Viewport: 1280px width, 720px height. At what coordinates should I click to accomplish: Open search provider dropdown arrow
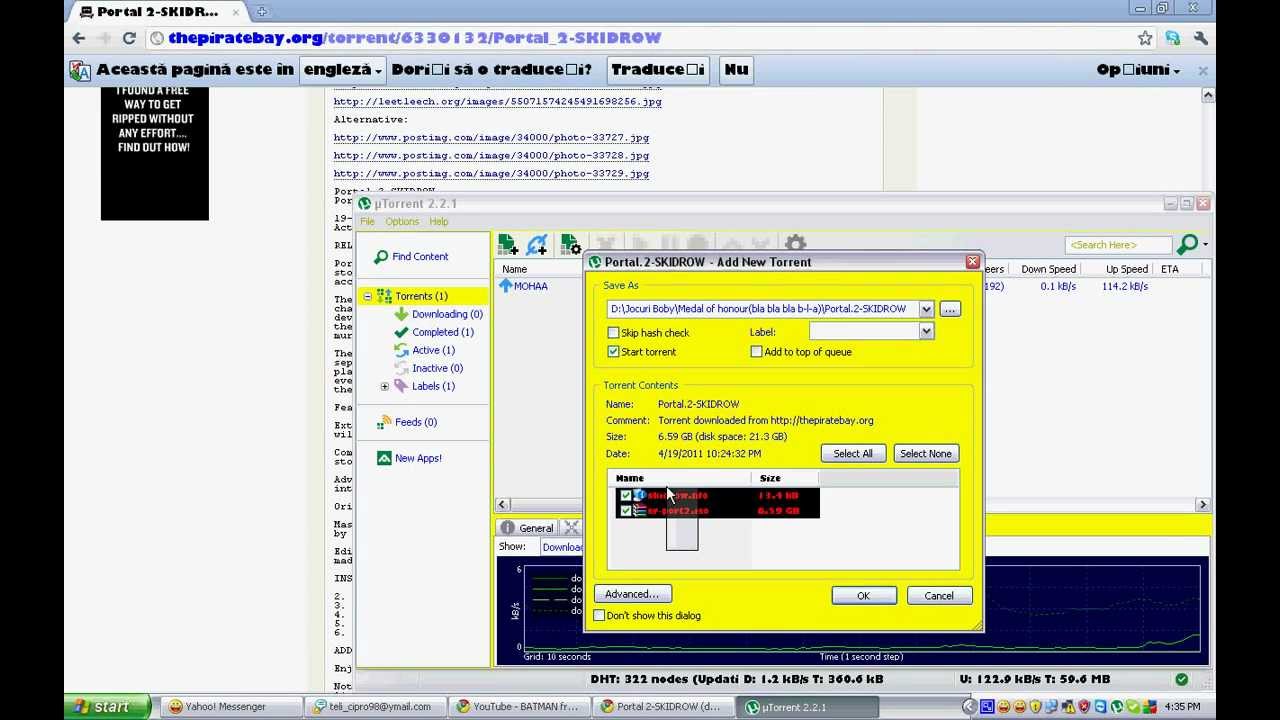(x=1205, y=245)
